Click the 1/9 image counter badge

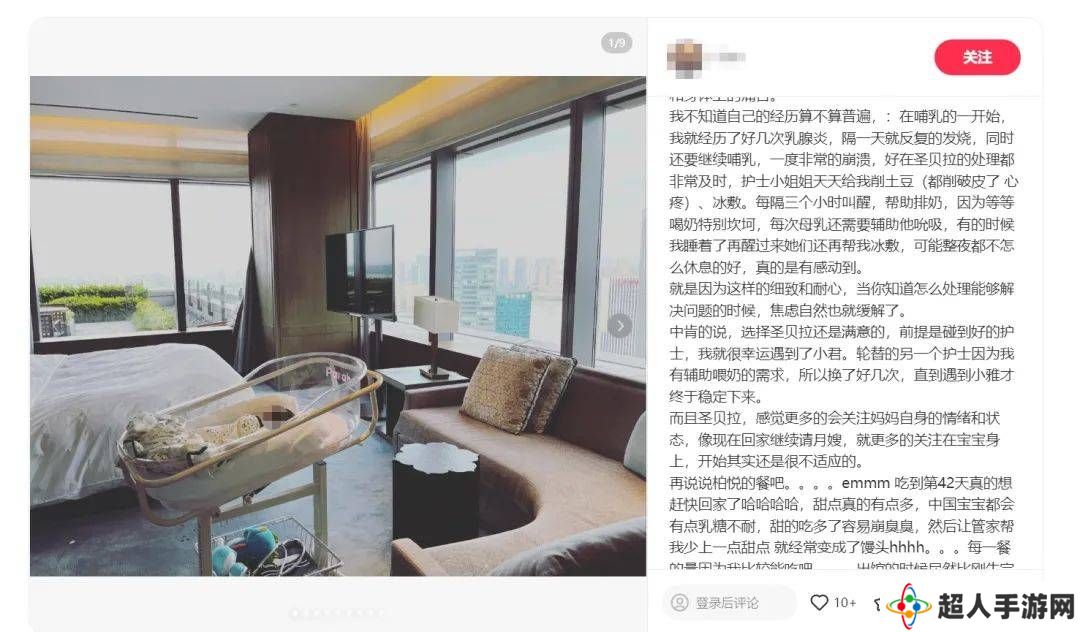[616, 43]
